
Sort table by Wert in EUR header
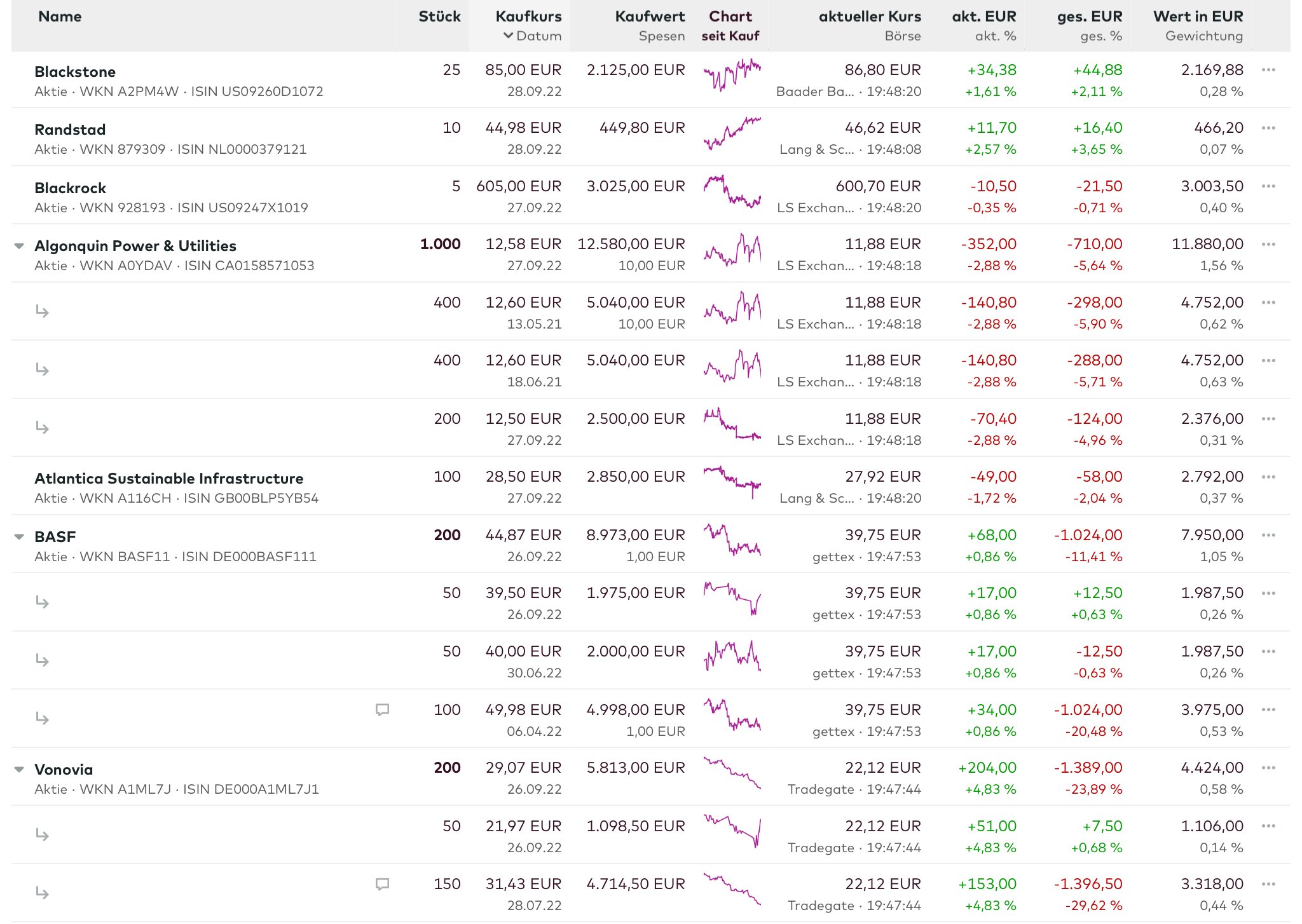click(1198, 17)
